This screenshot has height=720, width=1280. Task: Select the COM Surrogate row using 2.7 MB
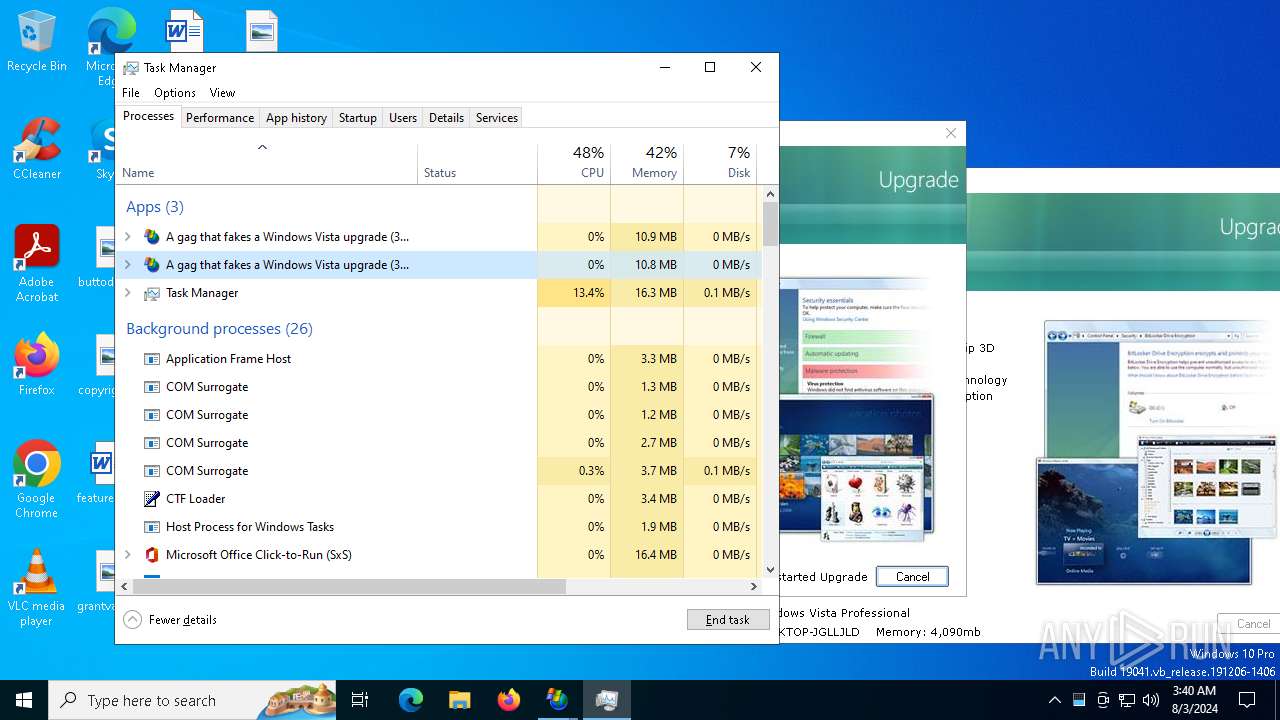pyautogui.click(x=438, y=443)
